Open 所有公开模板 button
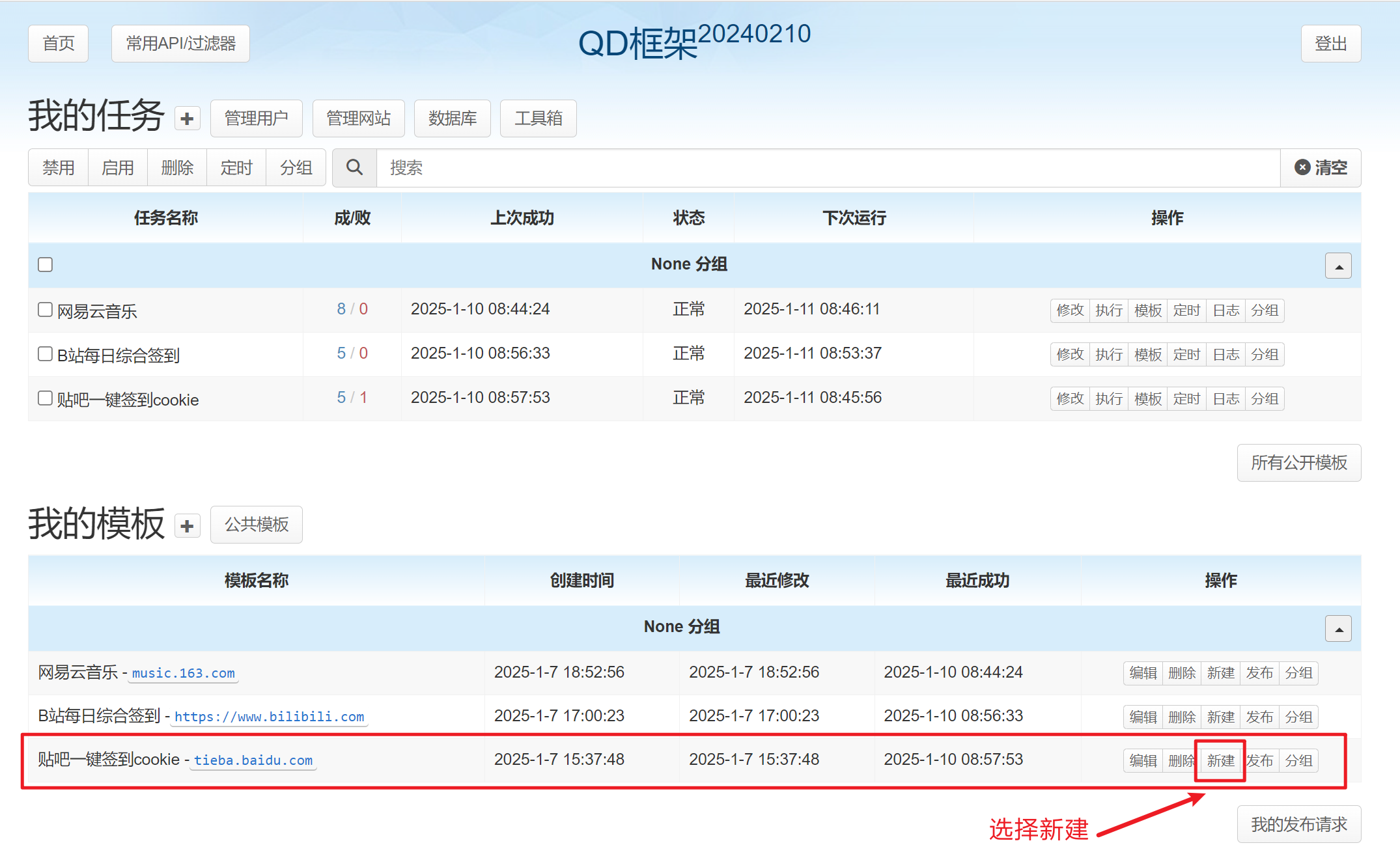 1298,463
